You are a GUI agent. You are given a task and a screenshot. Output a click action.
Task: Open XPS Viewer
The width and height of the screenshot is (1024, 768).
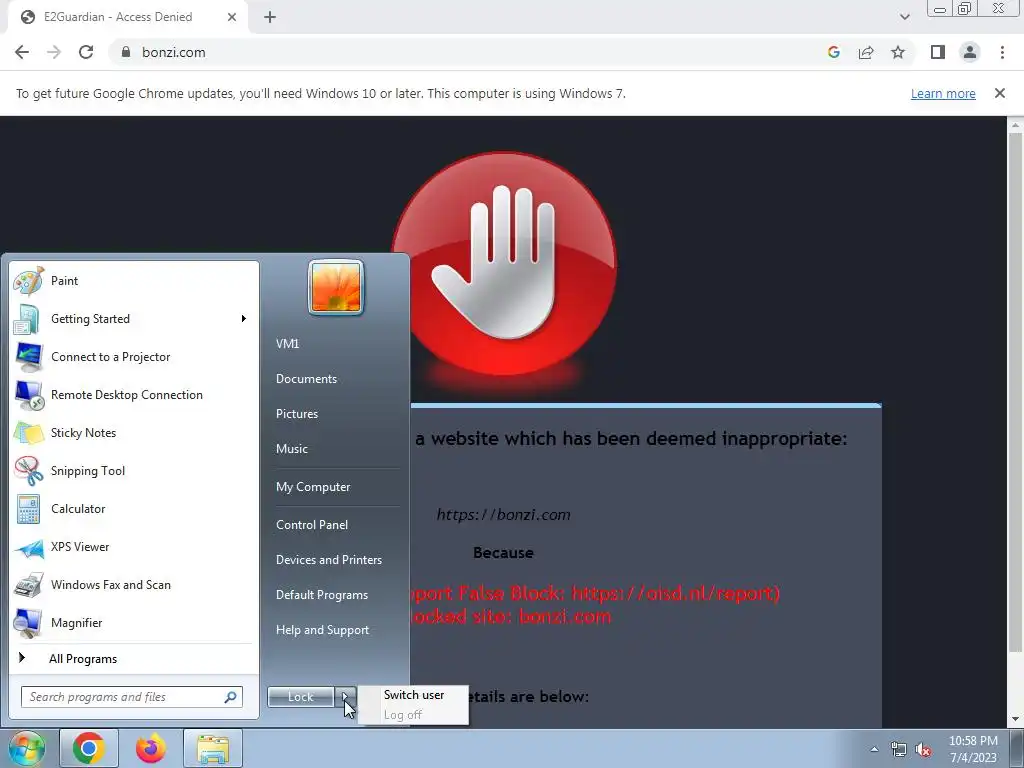pos(135,547)
